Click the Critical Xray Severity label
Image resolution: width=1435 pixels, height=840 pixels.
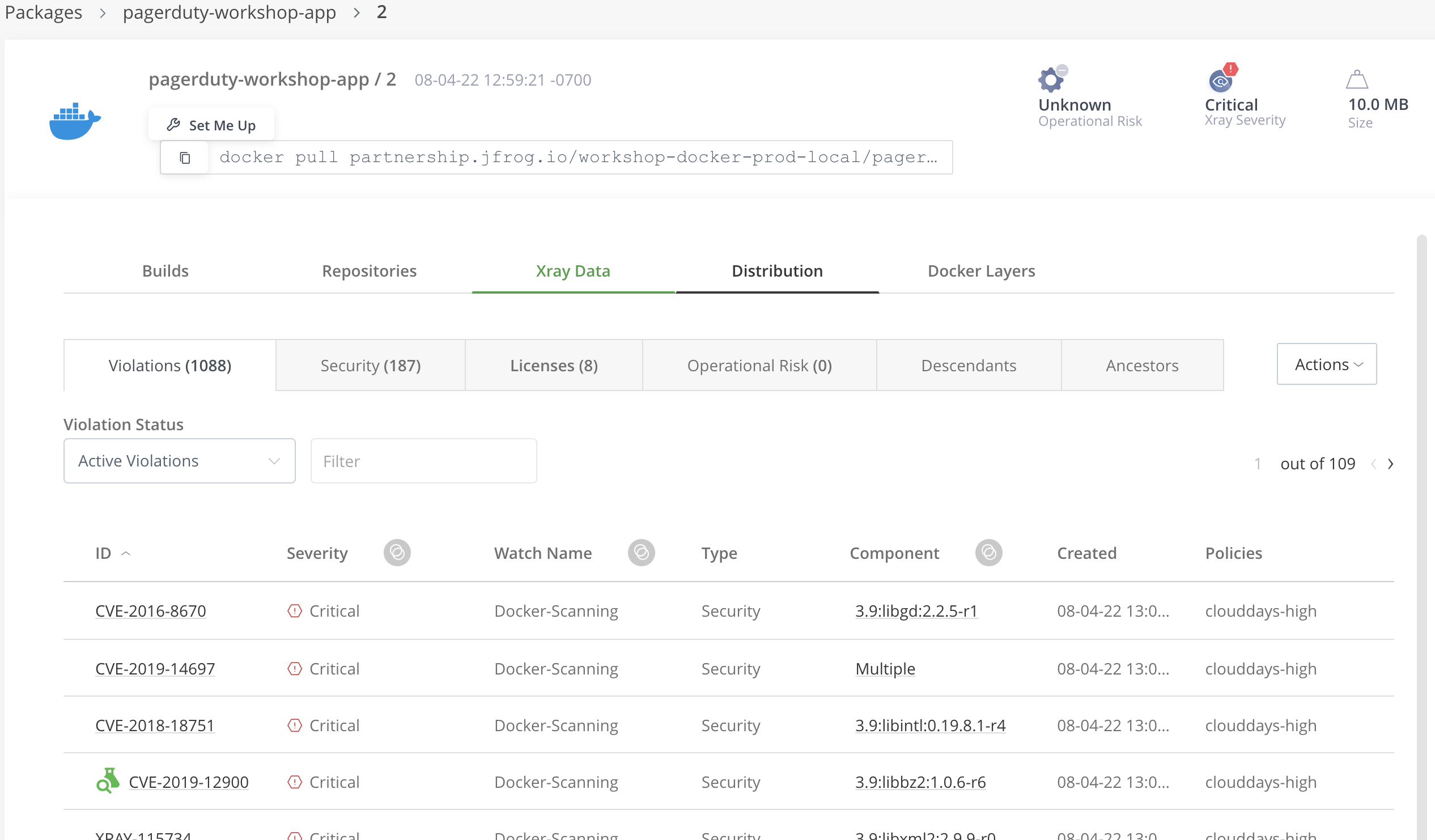(x=1231, y=105)
